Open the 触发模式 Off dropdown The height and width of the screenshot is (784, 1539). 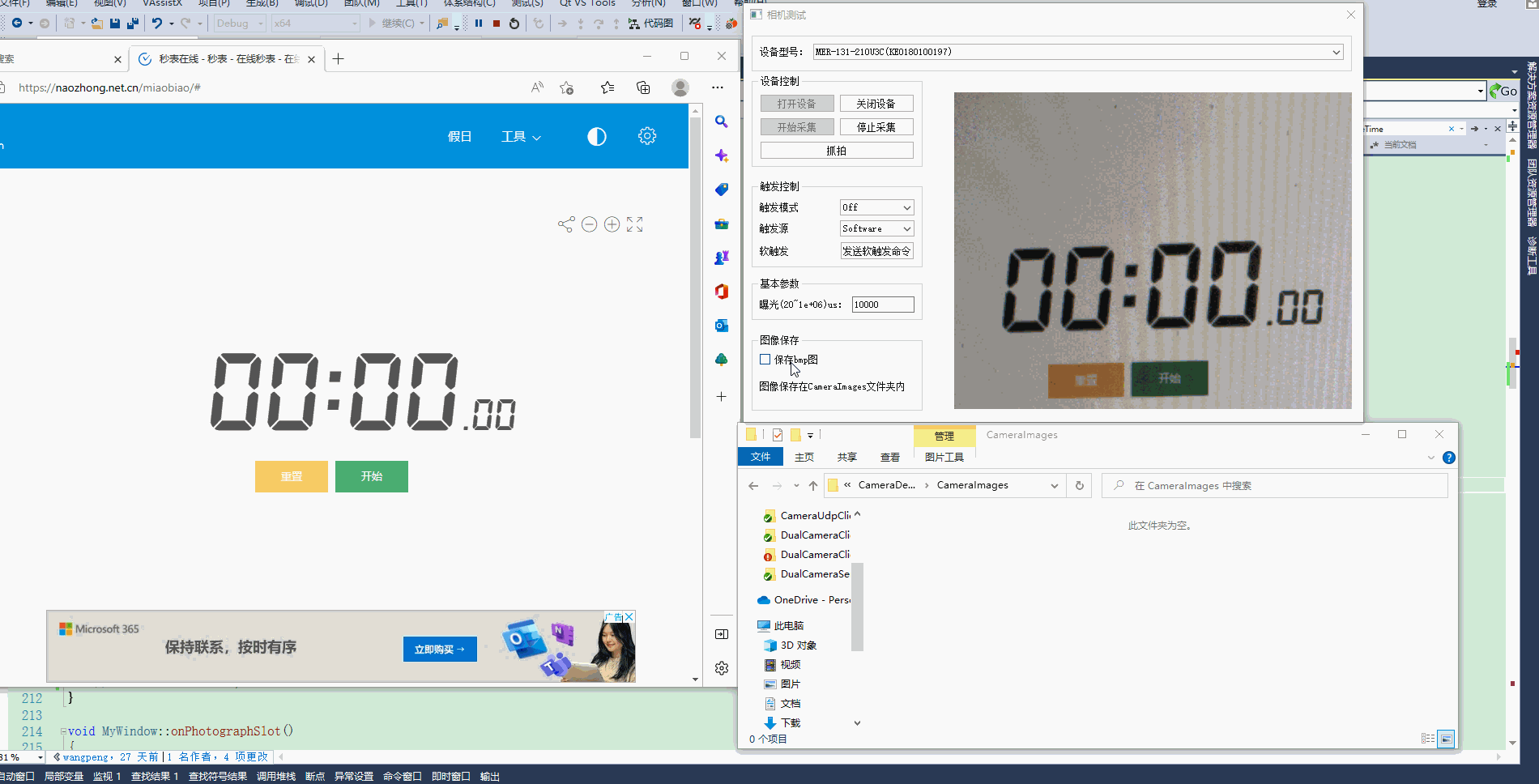coord(877,207)
